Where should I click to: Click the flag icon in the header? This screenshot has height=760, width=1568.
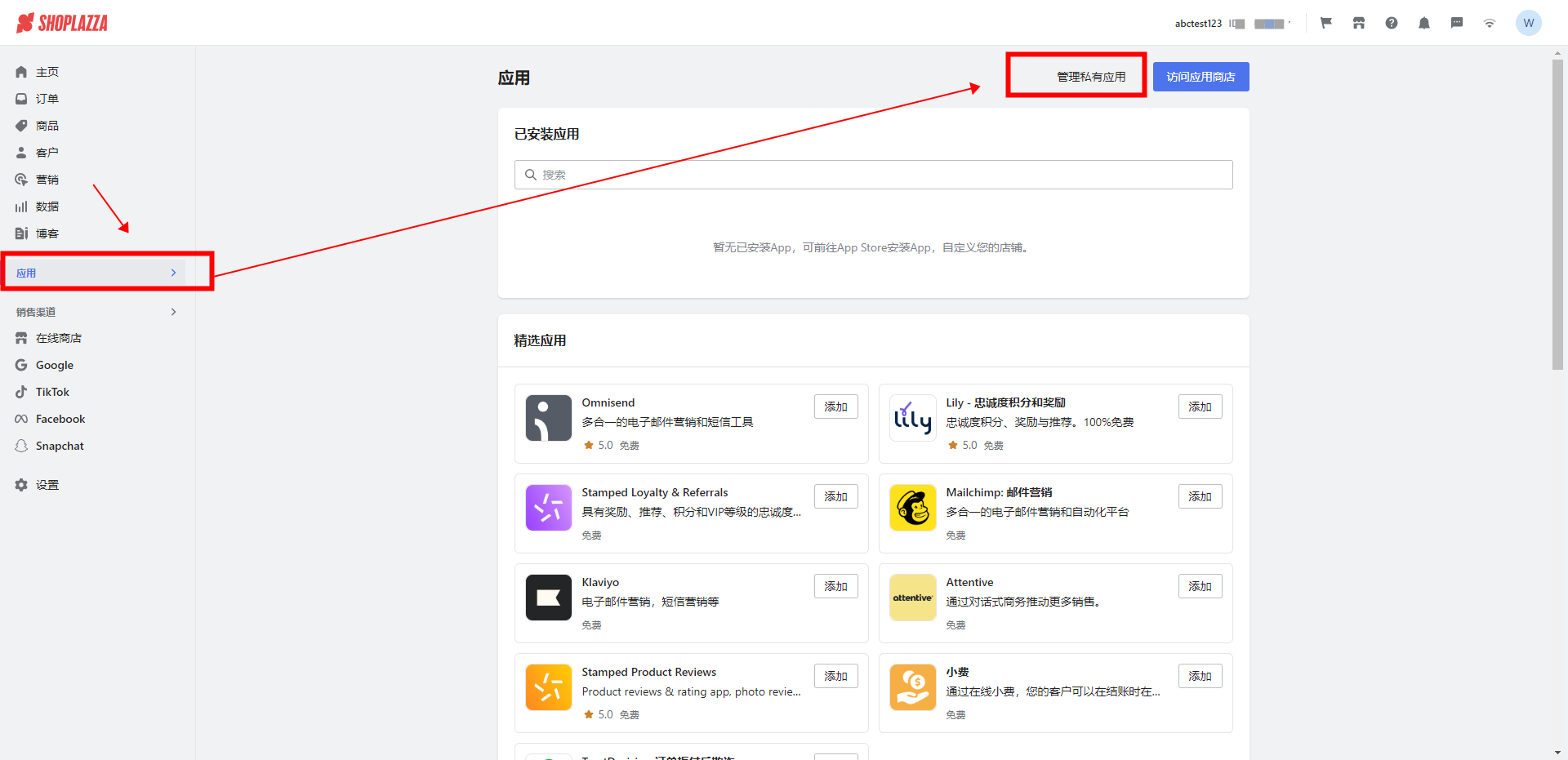(x=1325, y=23)
